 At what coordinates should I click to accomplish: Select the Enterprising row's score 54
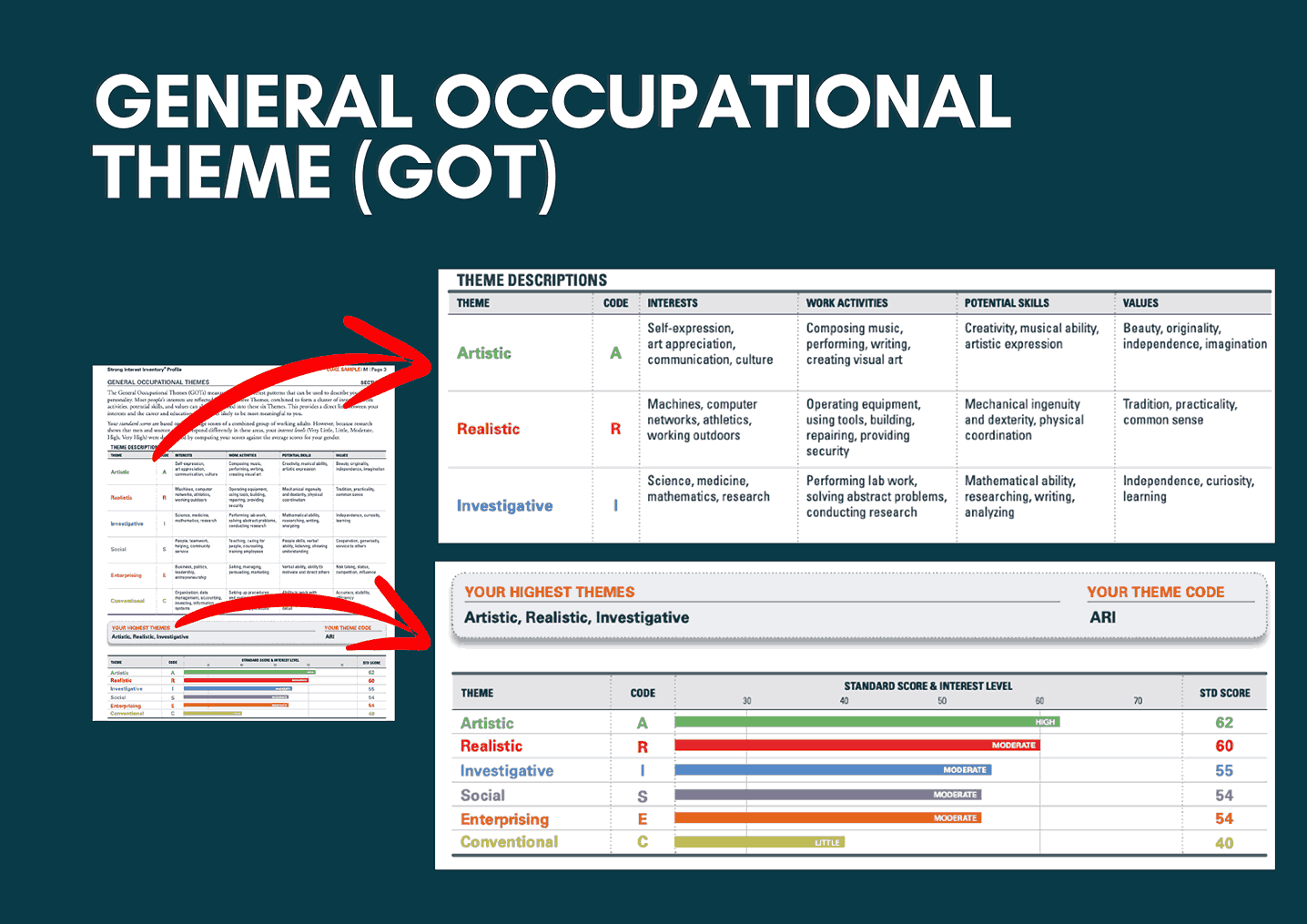1224,819
